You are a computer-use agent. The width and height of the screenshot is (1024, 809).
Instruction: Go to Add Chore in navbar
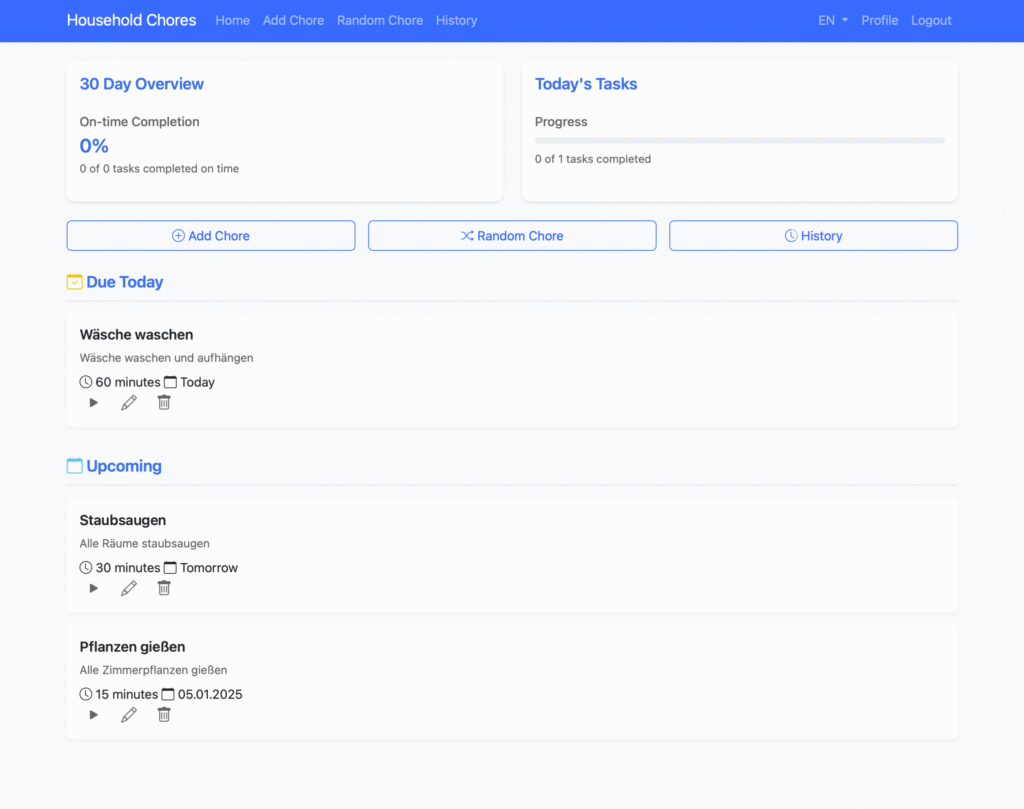click(x=293, y=20)
